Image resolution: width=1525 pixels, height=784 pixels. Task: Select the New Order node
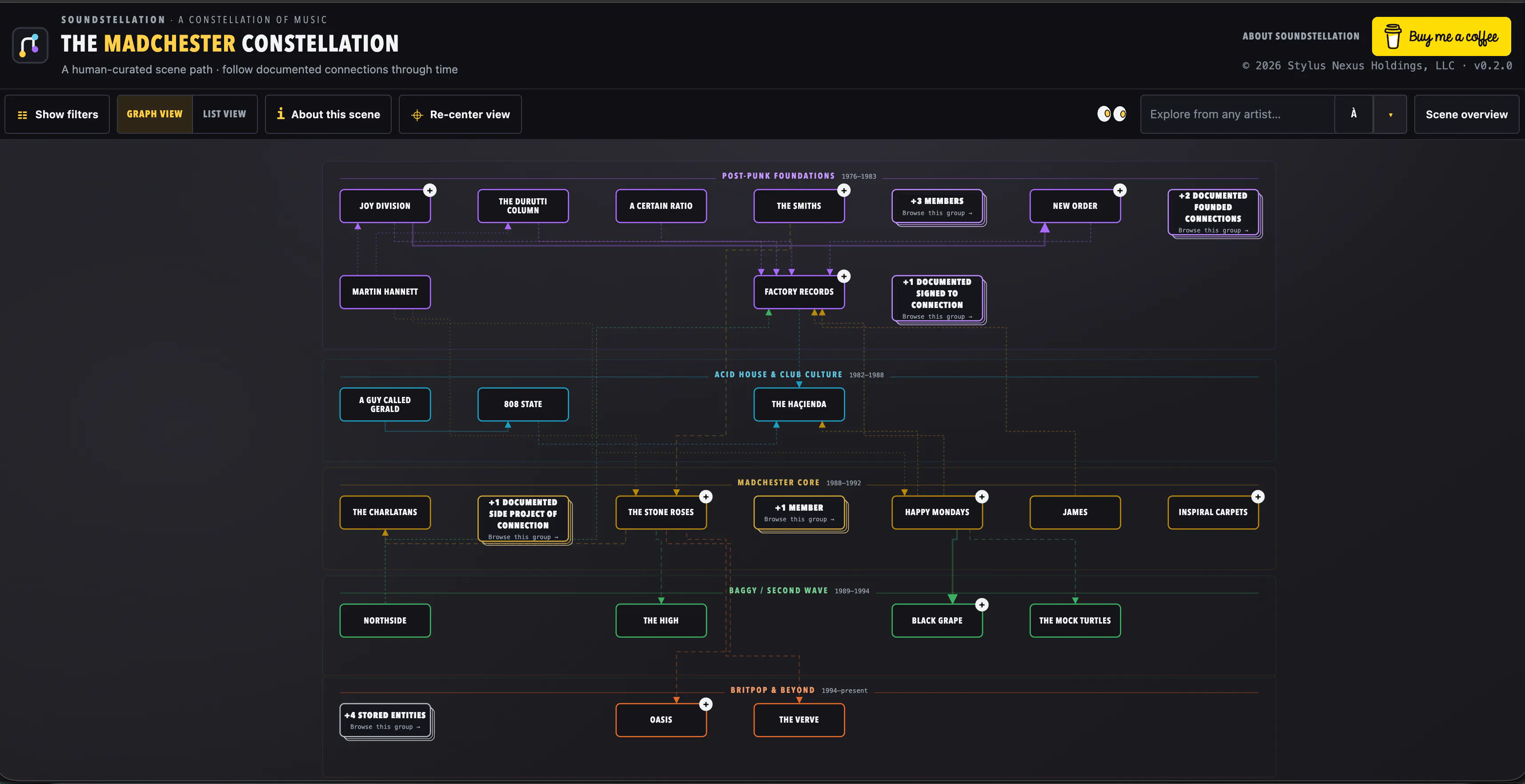(x=1075, y=206)
